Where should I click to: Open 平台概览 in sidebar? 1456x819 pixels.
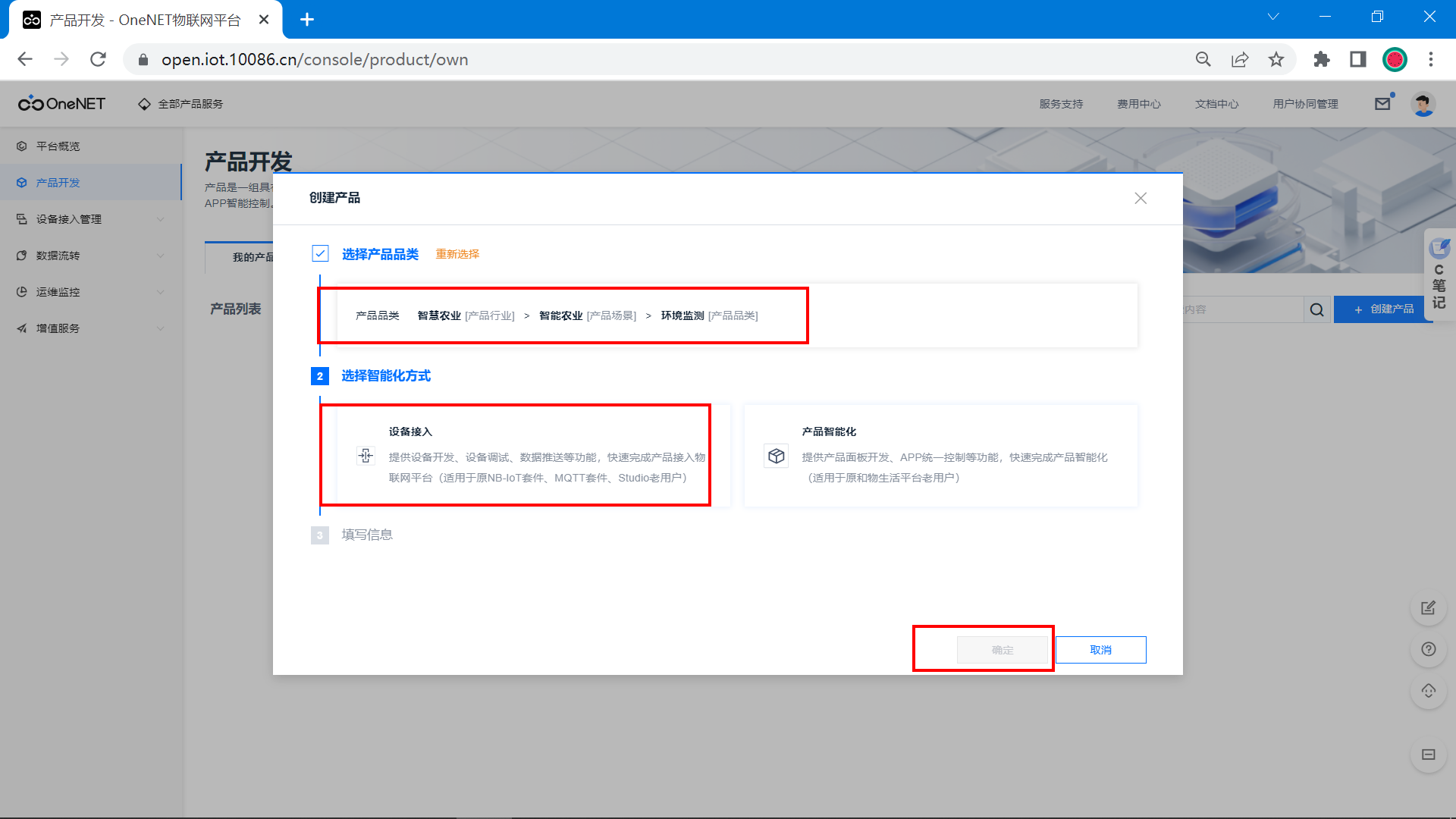pyautogui.click(x=58, y=146)
